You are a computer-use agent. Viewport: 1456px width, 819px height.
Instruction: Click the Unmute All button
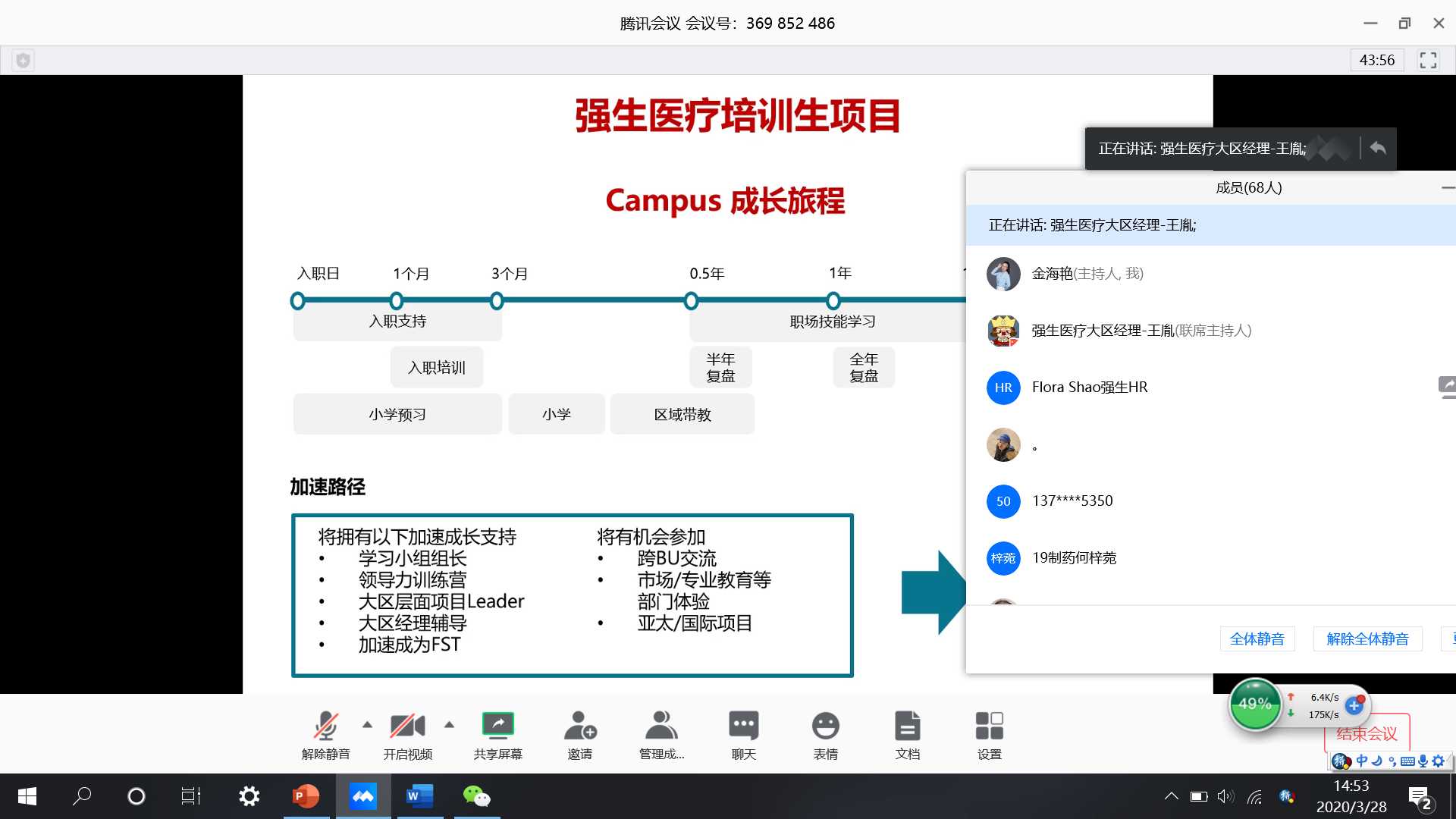coord(1367,639)
